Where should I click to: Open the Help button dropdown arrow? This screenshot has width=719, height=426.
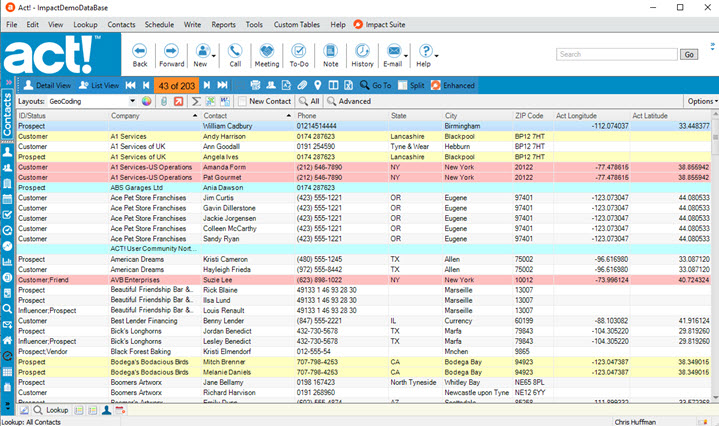[437, 56]
